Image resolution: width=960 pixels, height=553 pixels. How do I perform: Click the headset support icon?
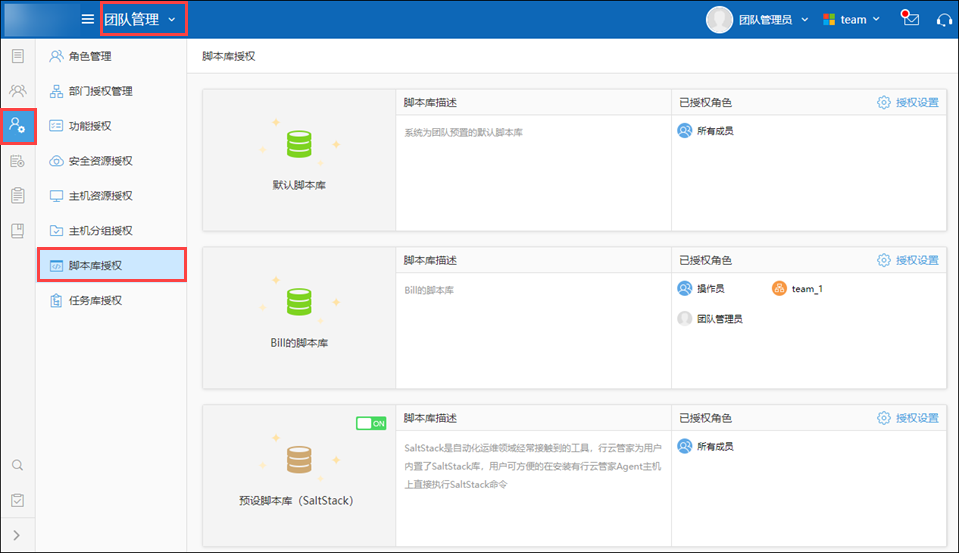[x=943, y=19]
